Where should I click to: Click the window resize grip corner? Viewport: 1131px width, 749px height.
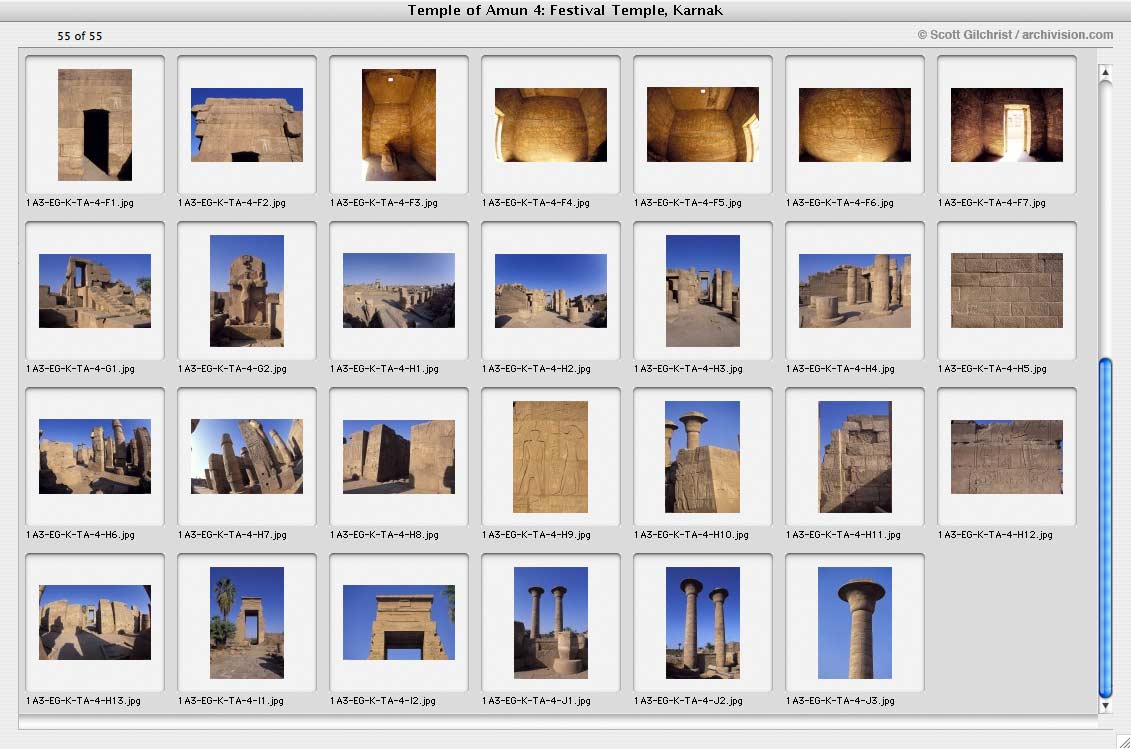click(1123, 742)
